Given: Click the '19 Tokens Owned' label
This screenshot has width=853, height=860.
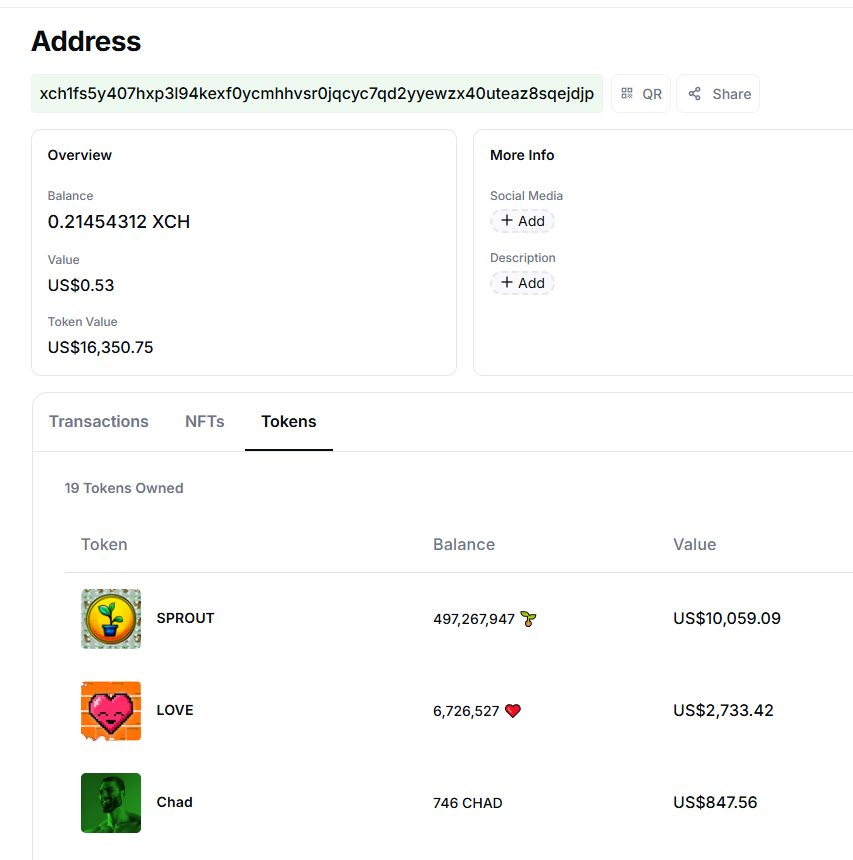Looking at the screenshot, I should click(124, 488).
